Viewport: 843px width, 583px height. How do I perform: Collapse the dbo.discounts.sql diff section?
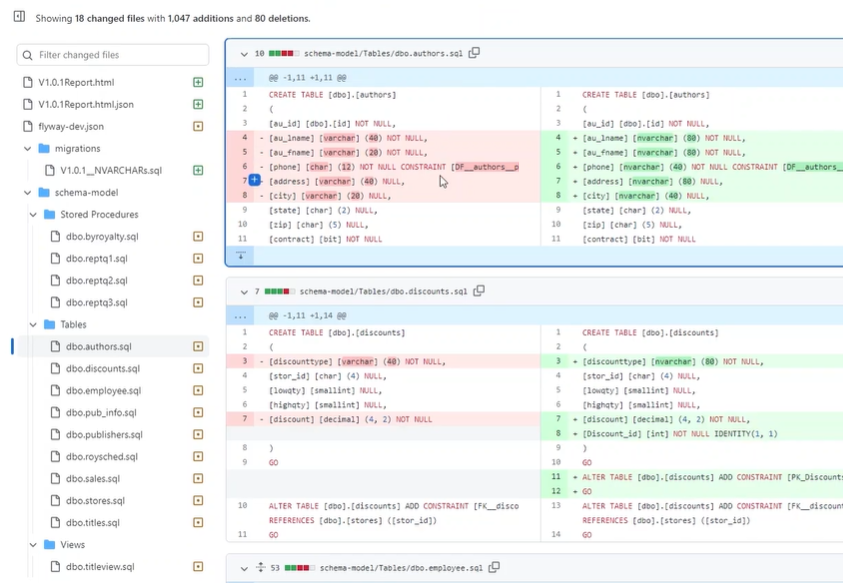[x=244, y=292]
